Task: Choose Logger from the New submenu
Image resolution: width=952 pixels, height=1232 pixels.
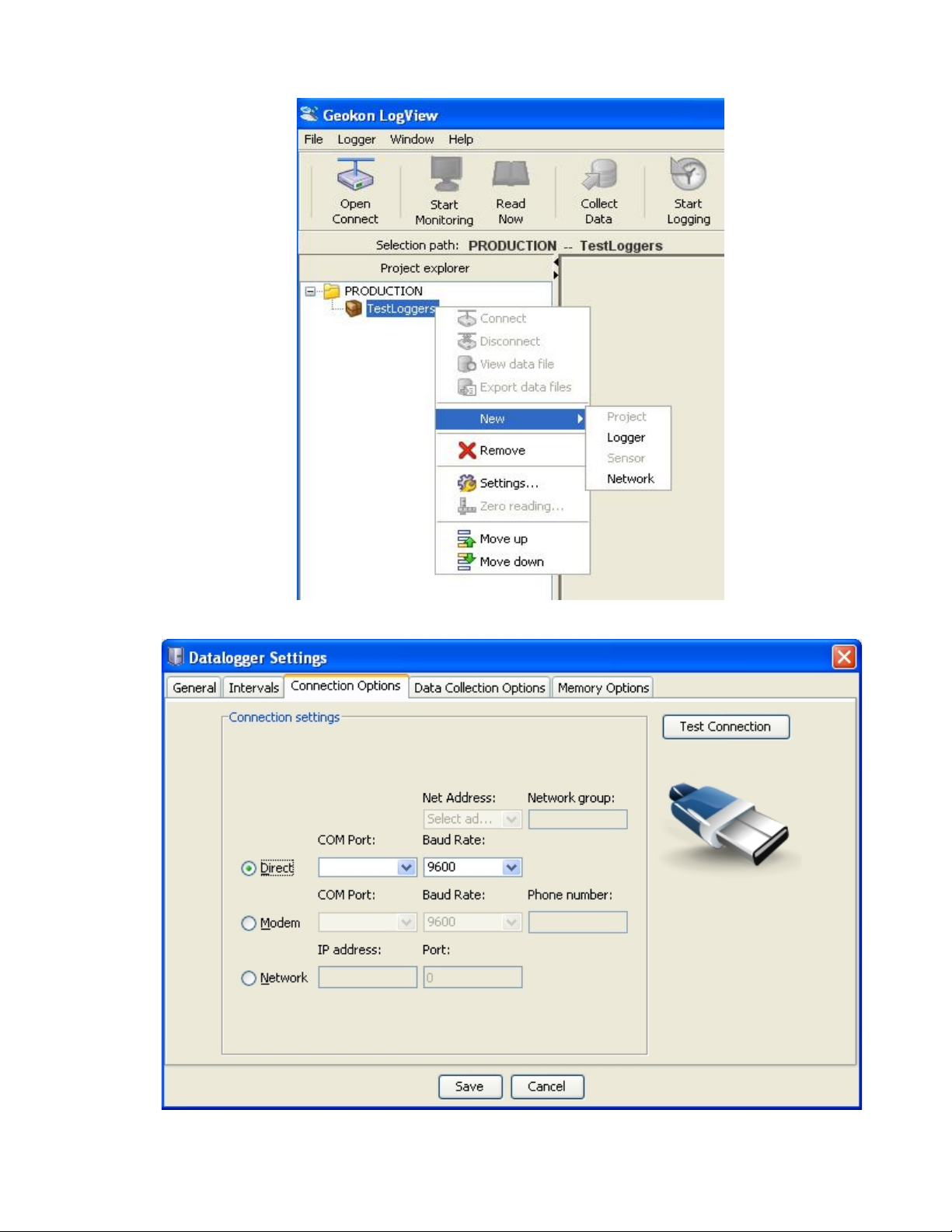Action: (626, 438)
